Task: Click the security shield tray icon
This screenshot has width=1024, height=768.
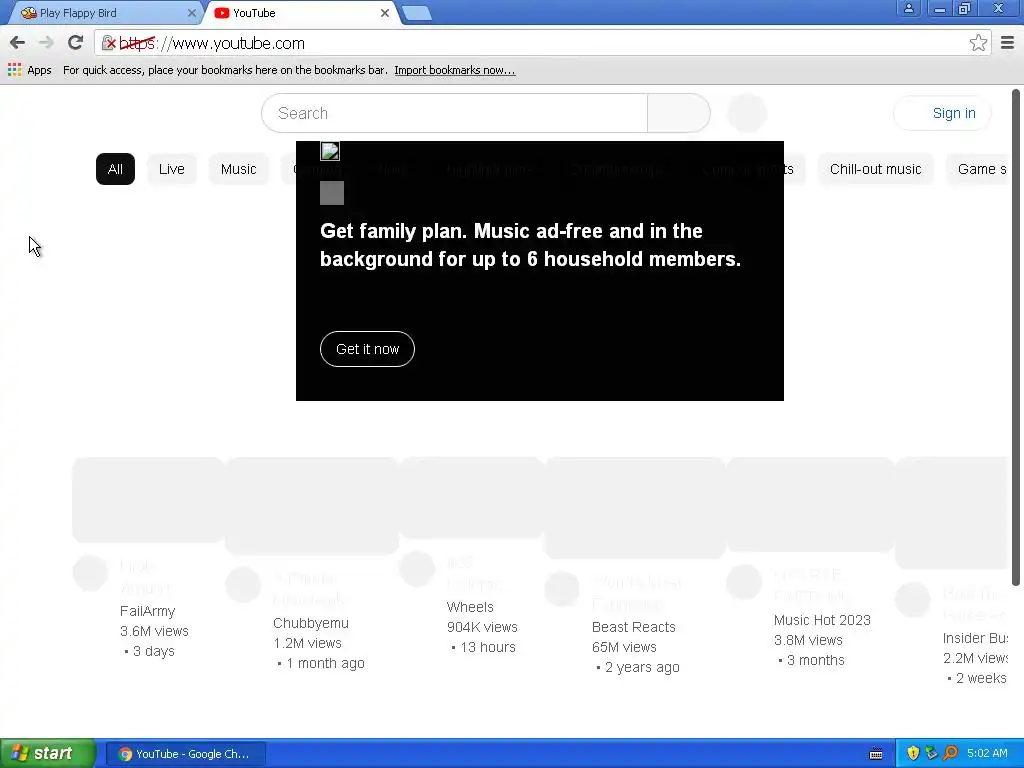Action: (913, 753)
